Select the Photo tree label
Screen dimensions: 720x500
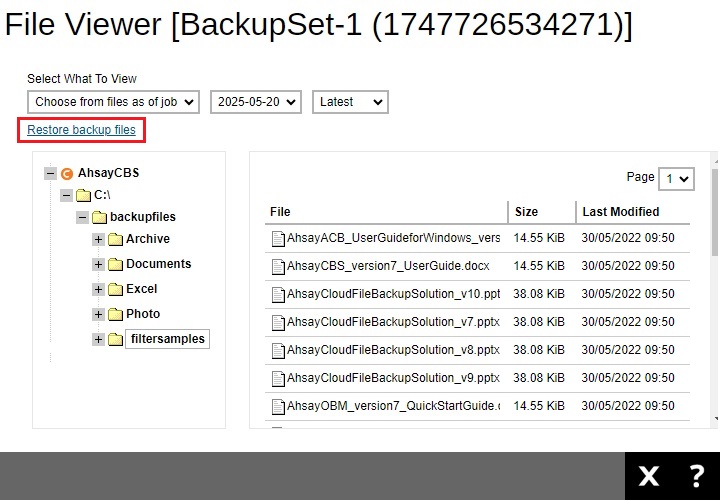tap(143, 314)
